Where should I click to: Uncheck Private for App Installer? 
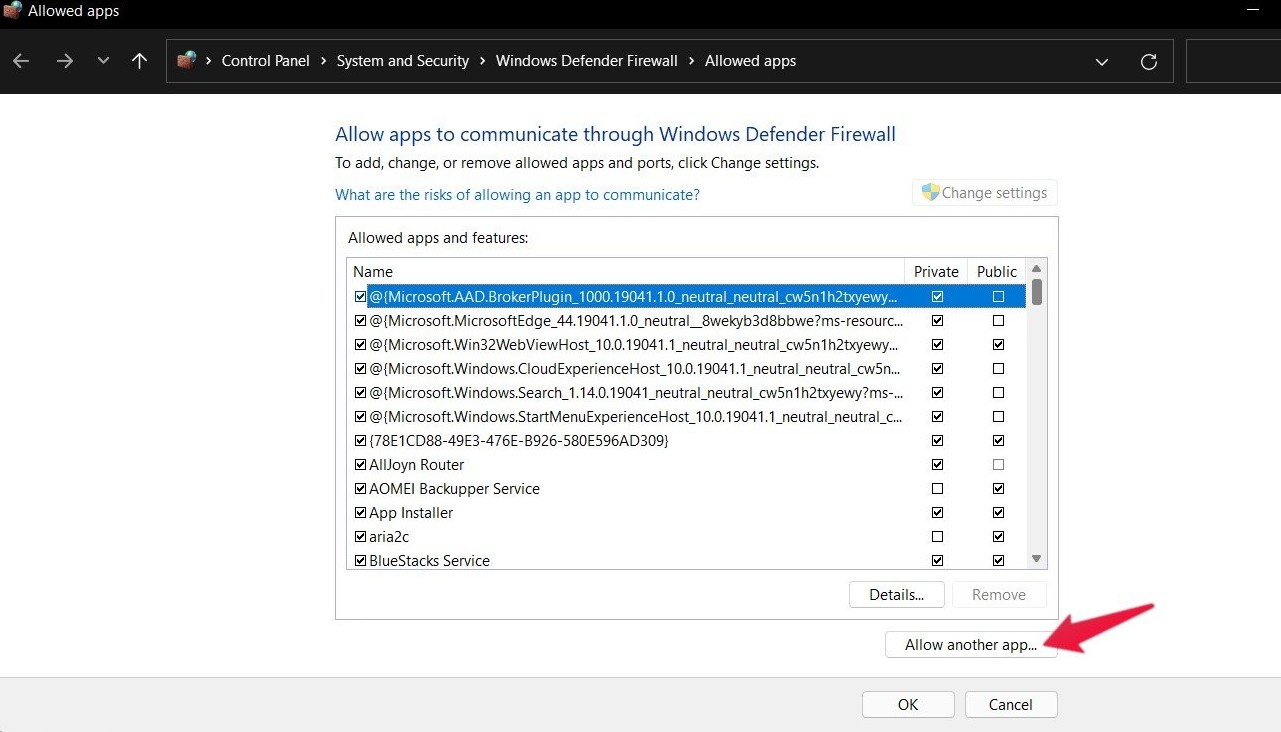coord(937,513)
